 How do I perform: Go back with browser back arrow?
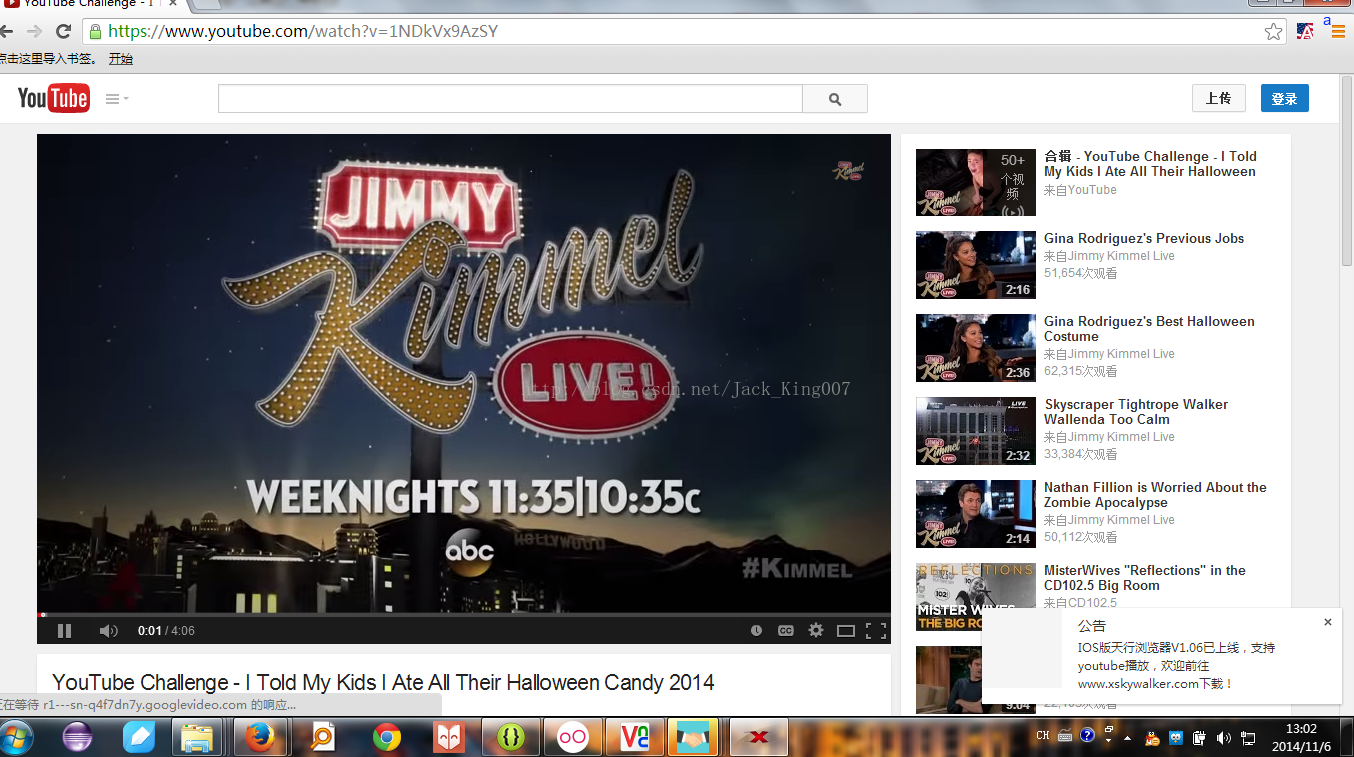click(x=7, y=31)
